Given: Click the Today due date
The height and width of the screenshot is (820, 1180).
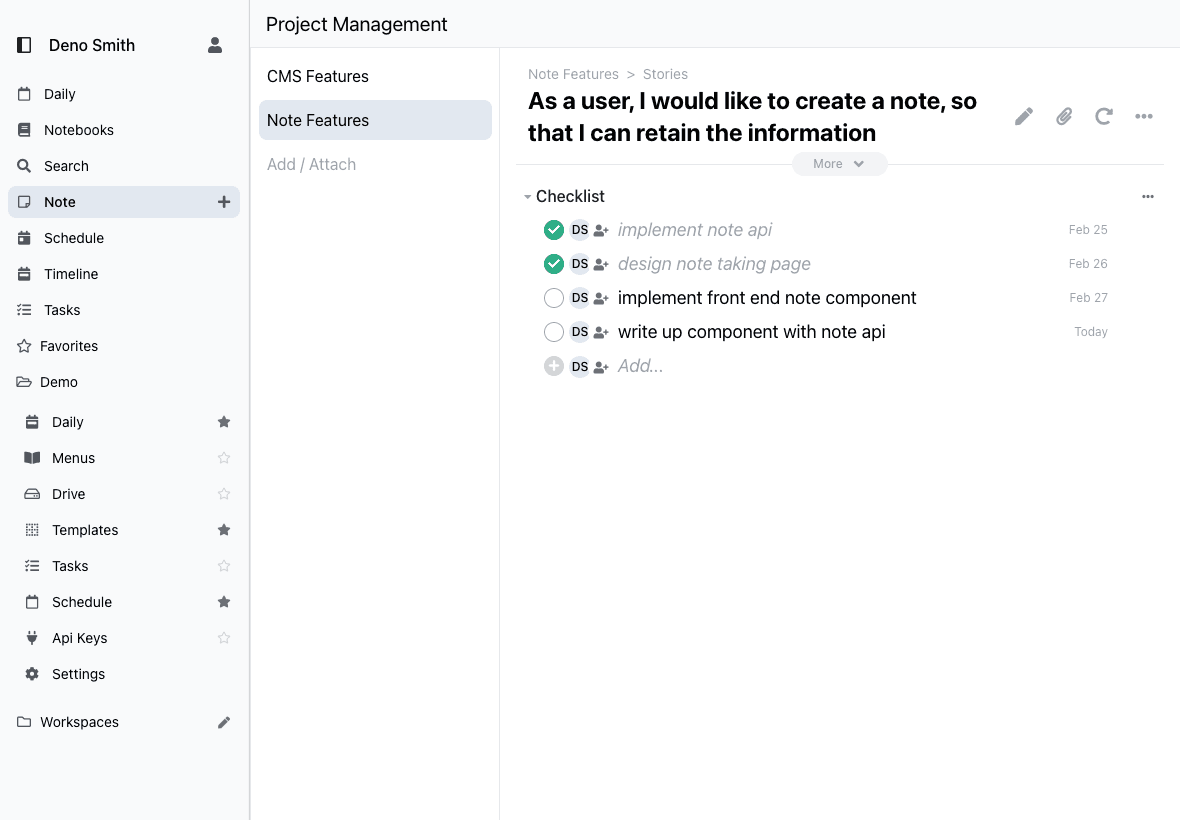Looking at the screenshot, I should click(x=1090, y=332).
